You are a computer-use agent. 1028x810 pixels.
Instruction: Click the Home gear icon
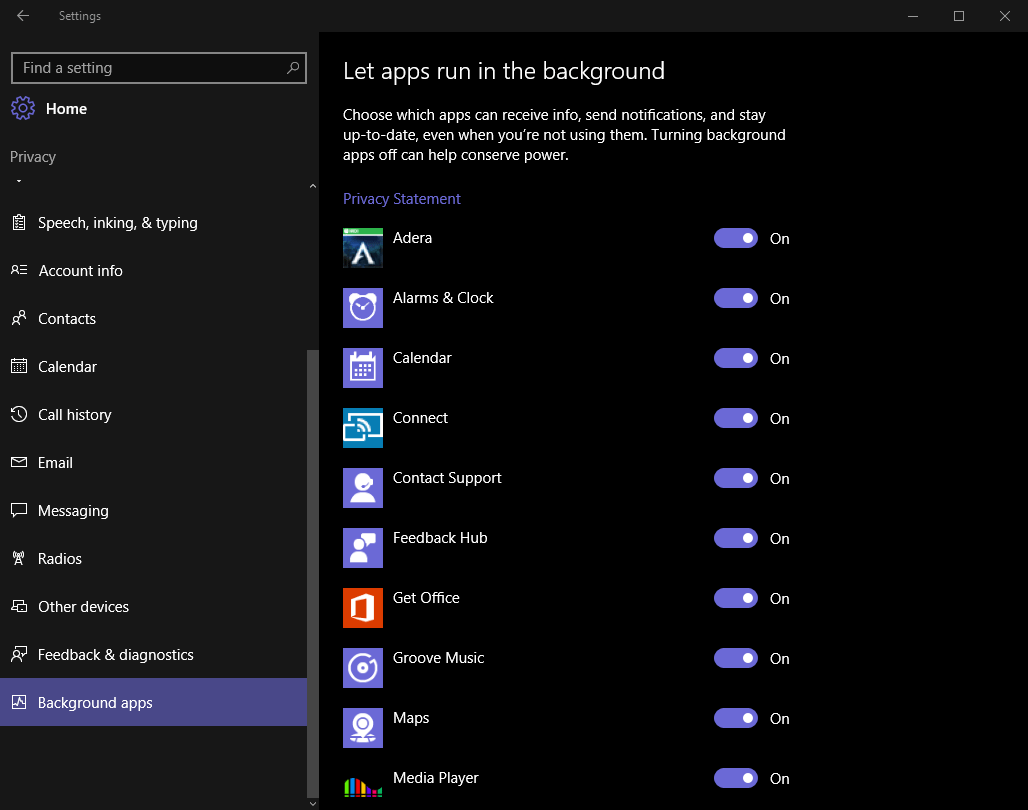(x=23, y=108)
